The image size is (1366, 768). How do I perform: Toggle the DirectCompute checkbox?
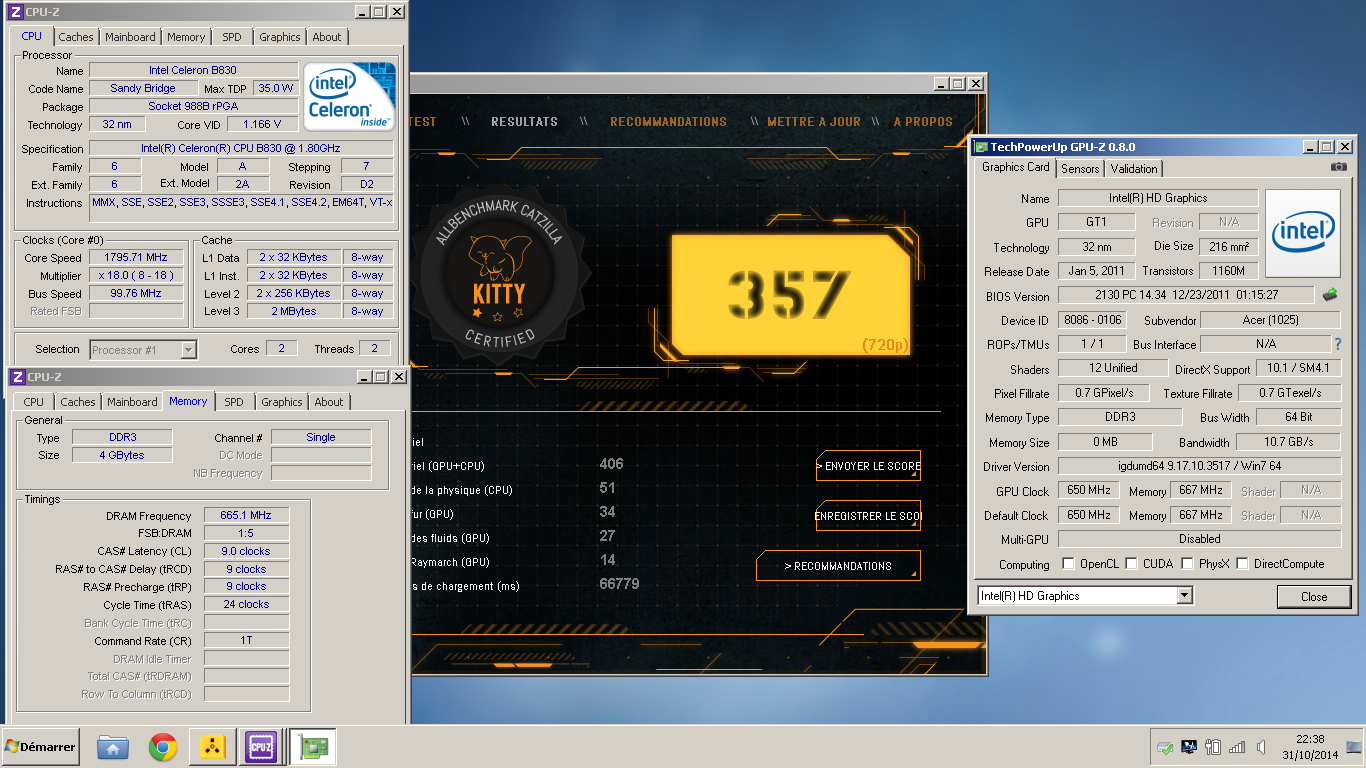click(x=1243, y=564)
